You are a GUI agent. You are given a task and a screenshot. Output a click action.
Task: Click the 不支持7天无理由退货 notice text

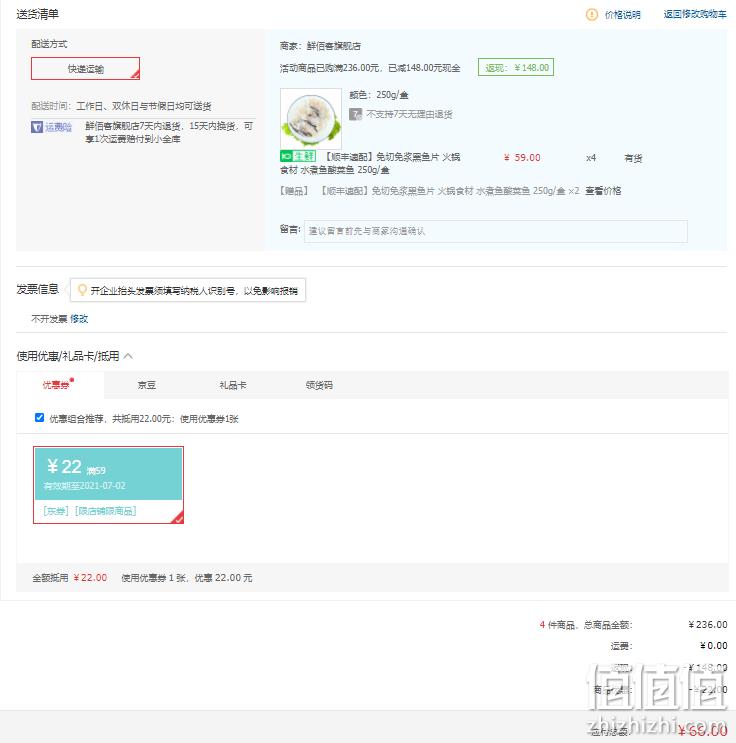409,114
